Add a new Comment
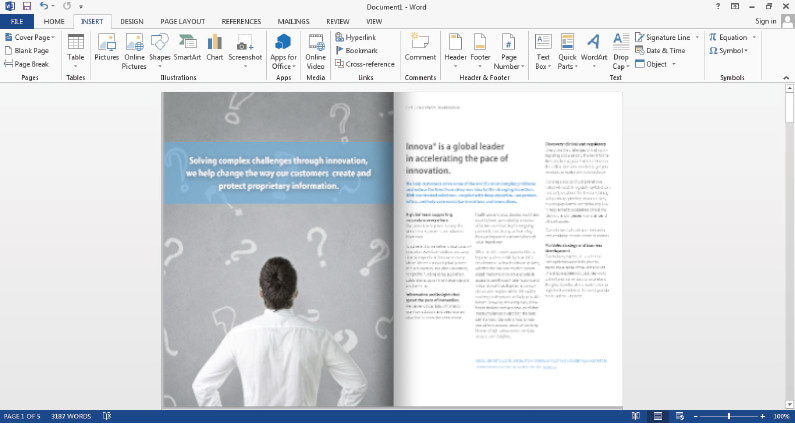The image size is (795, 424). (x=420, y=48)
